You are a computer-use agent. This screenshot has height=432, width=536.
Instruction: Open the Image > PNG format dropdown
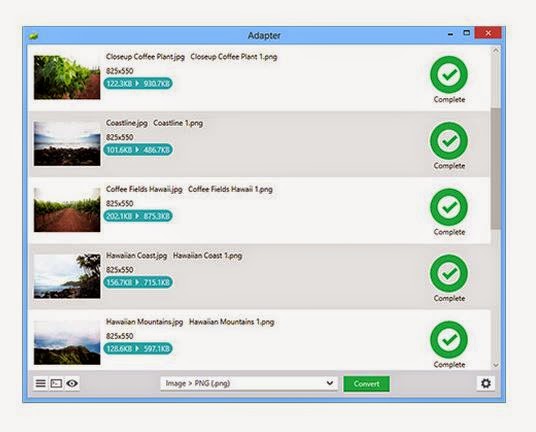[249, 383]
